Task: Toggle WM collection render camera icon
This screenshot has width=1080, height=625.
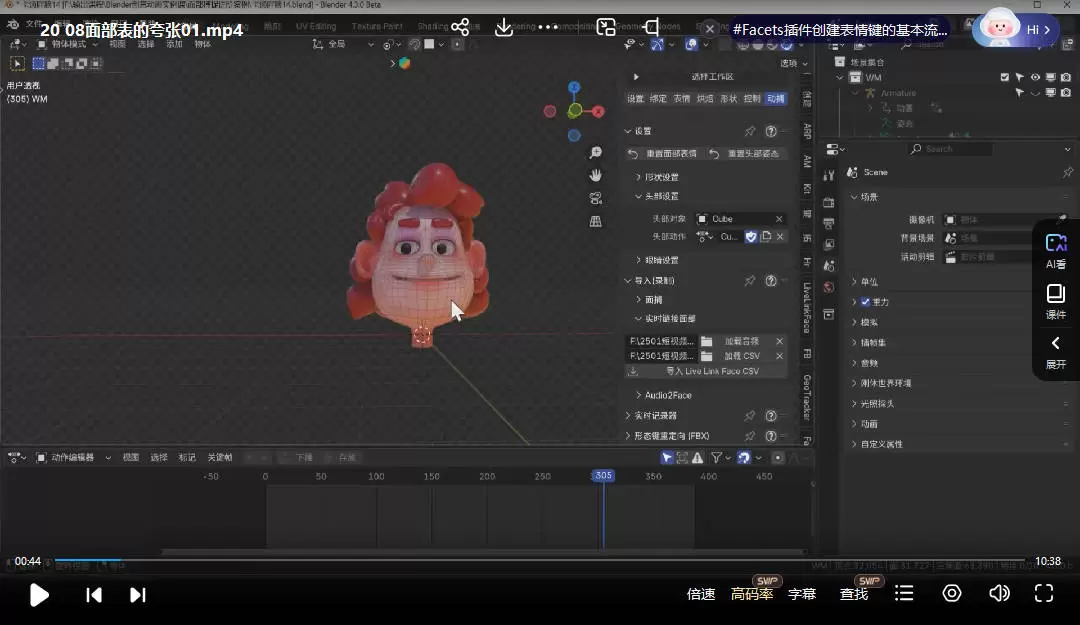Action: (1066, 77)
